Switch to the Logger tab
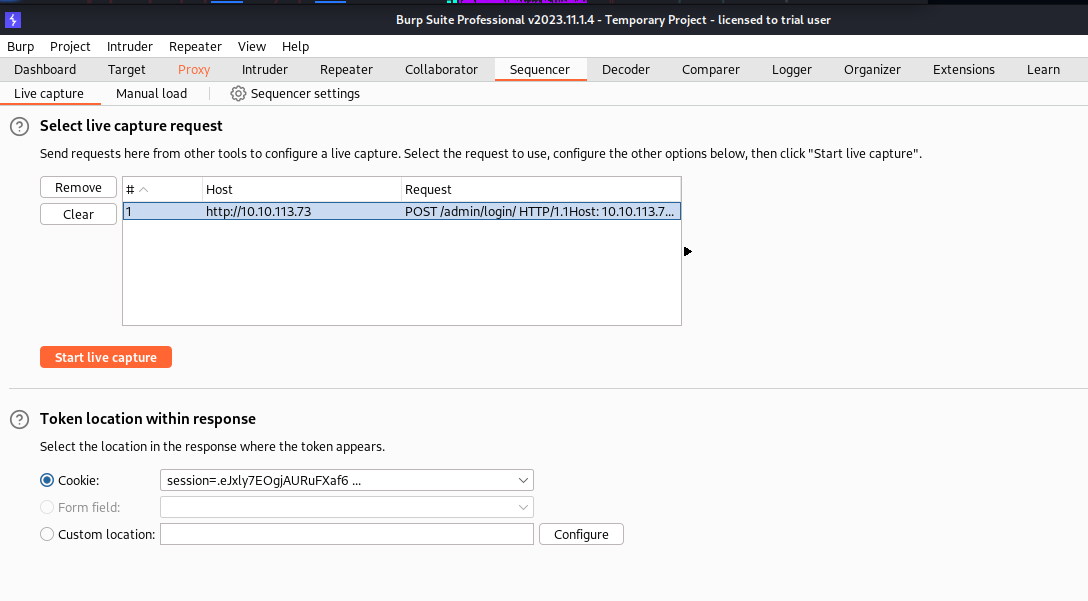 pos(792,69)
